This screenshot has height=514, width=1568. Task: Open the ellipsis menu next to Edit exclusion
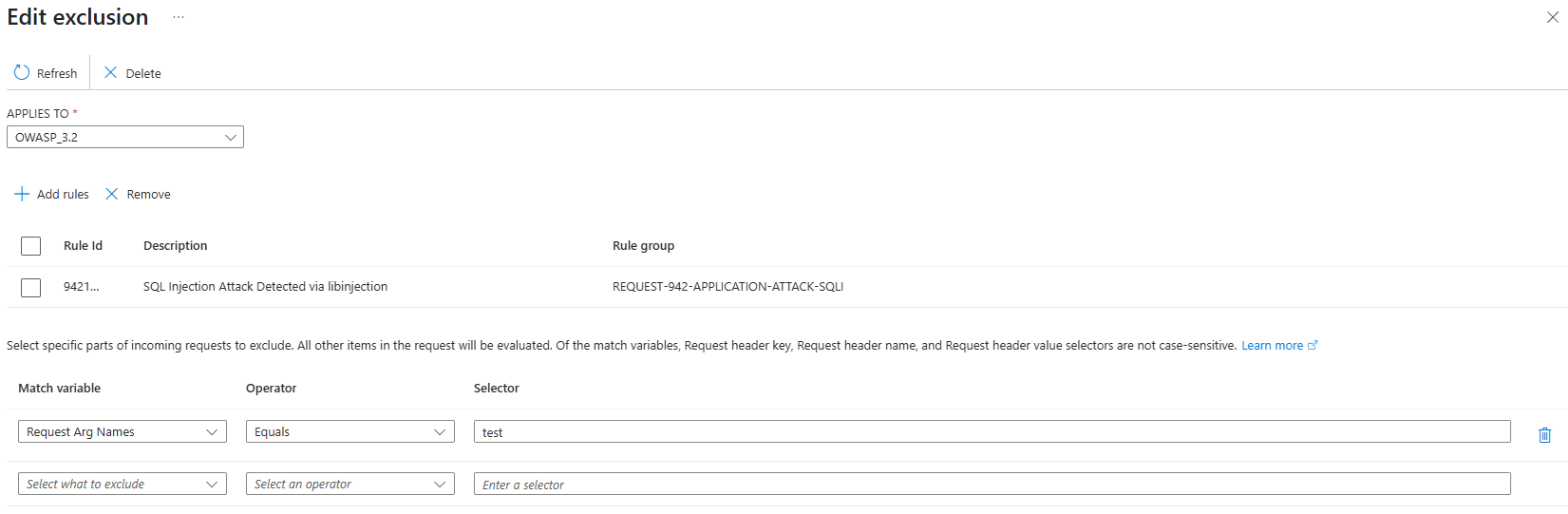179,17
